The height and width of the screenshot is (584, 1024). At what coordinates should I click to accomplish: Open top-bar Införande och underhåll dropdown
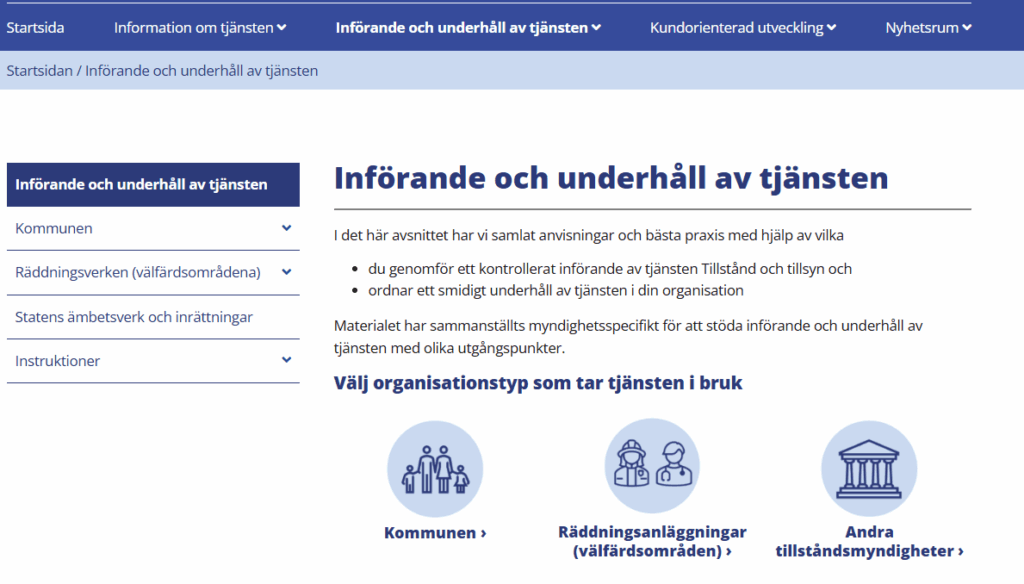click(x=468, y=27)
